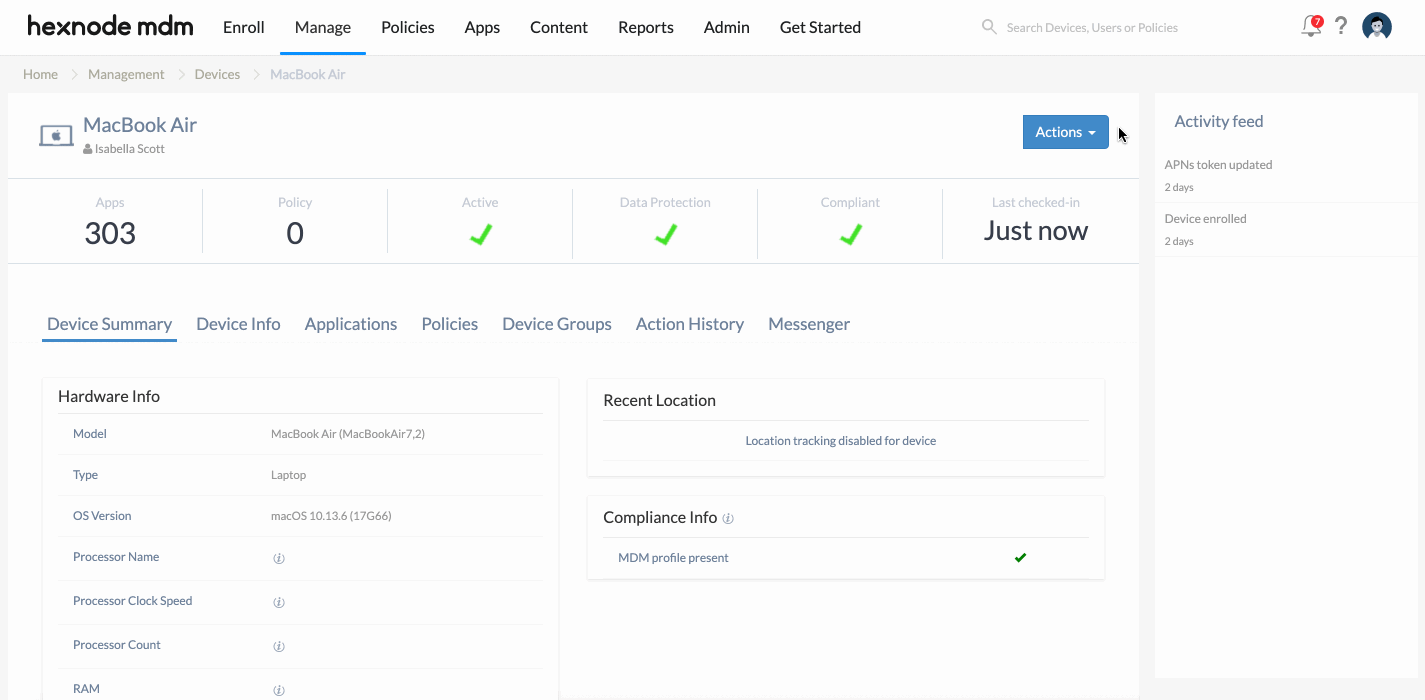The width and height of the screenshot is (1425, 700).
Task: Click the MacBook Air breadcrumb
Action: (308, 74)
